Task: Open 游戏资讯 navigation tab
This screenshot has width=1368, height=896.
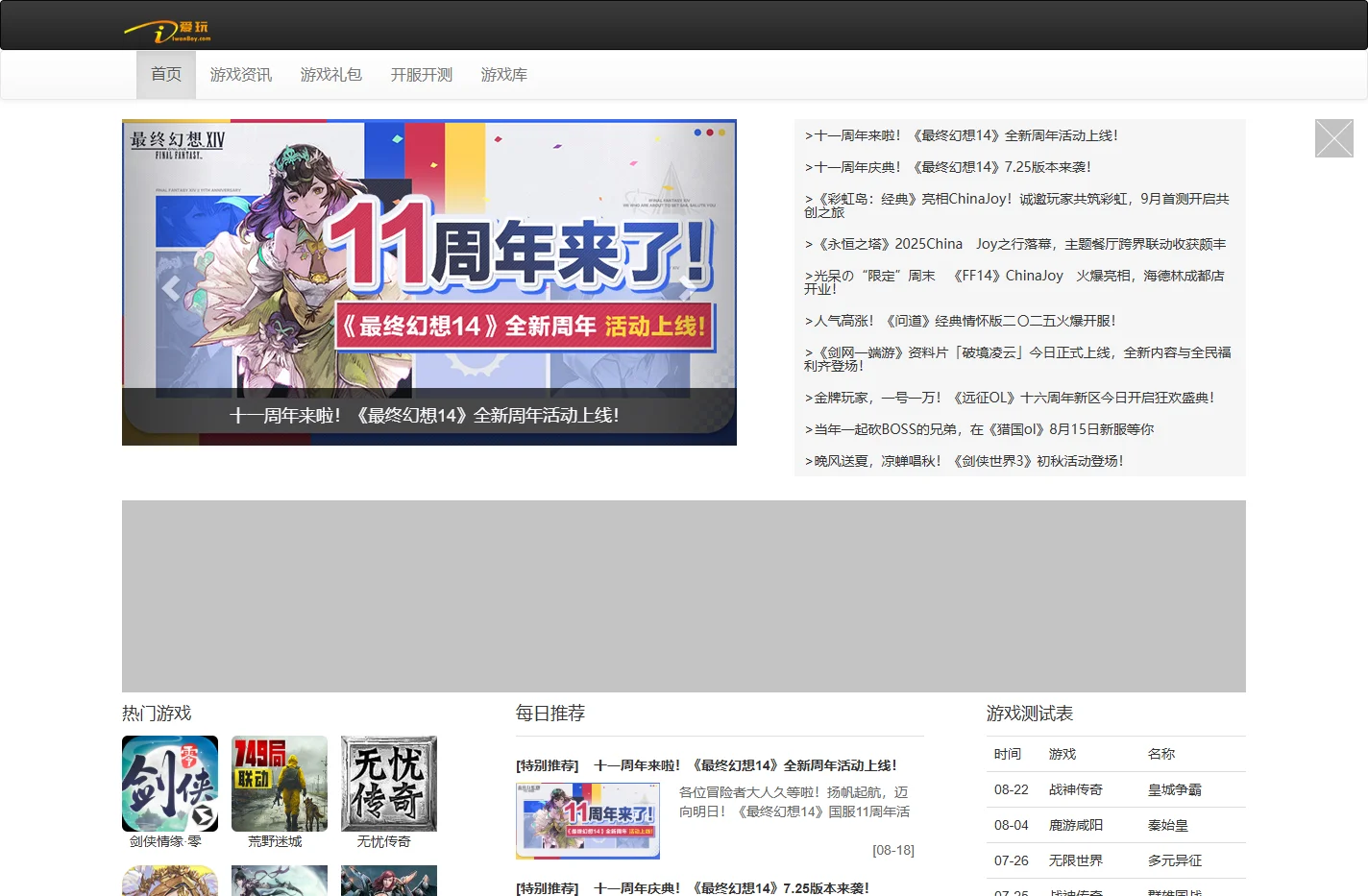Action: (241, 74)
